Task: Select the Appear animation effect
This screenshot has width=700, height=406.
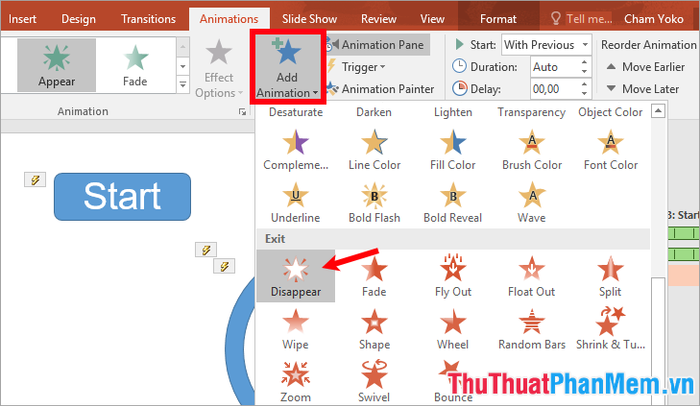Action: click(56, 65)
